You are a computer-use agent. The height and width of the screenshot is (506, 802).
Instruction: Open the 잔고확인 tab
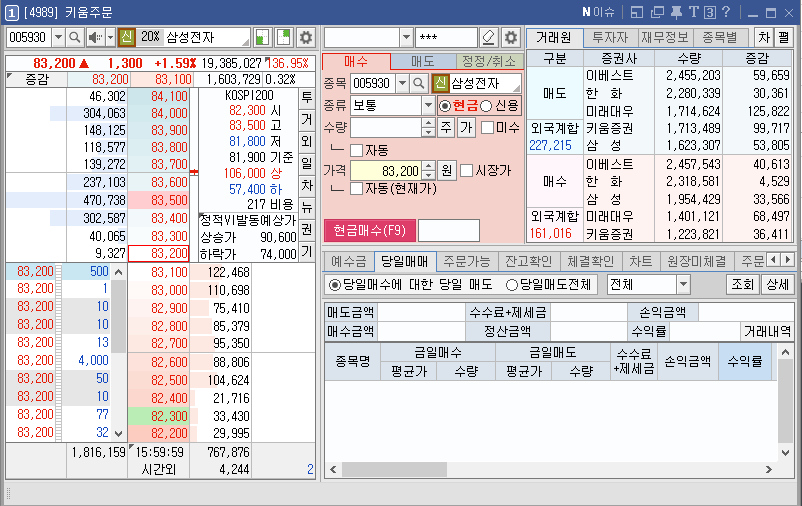[x=528, y=261]
